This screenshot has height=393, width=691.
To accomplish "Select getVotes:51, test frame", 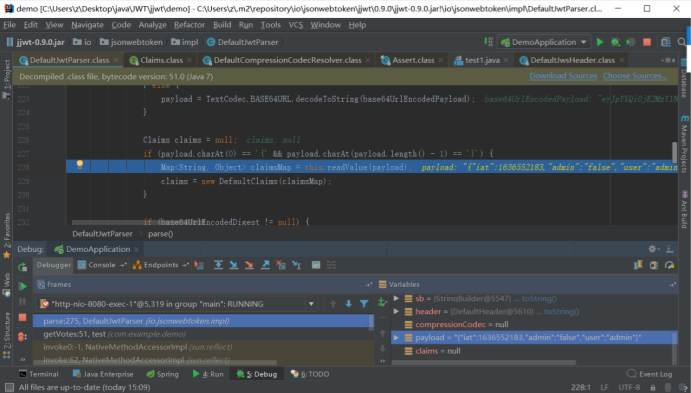I will (203, 334).
